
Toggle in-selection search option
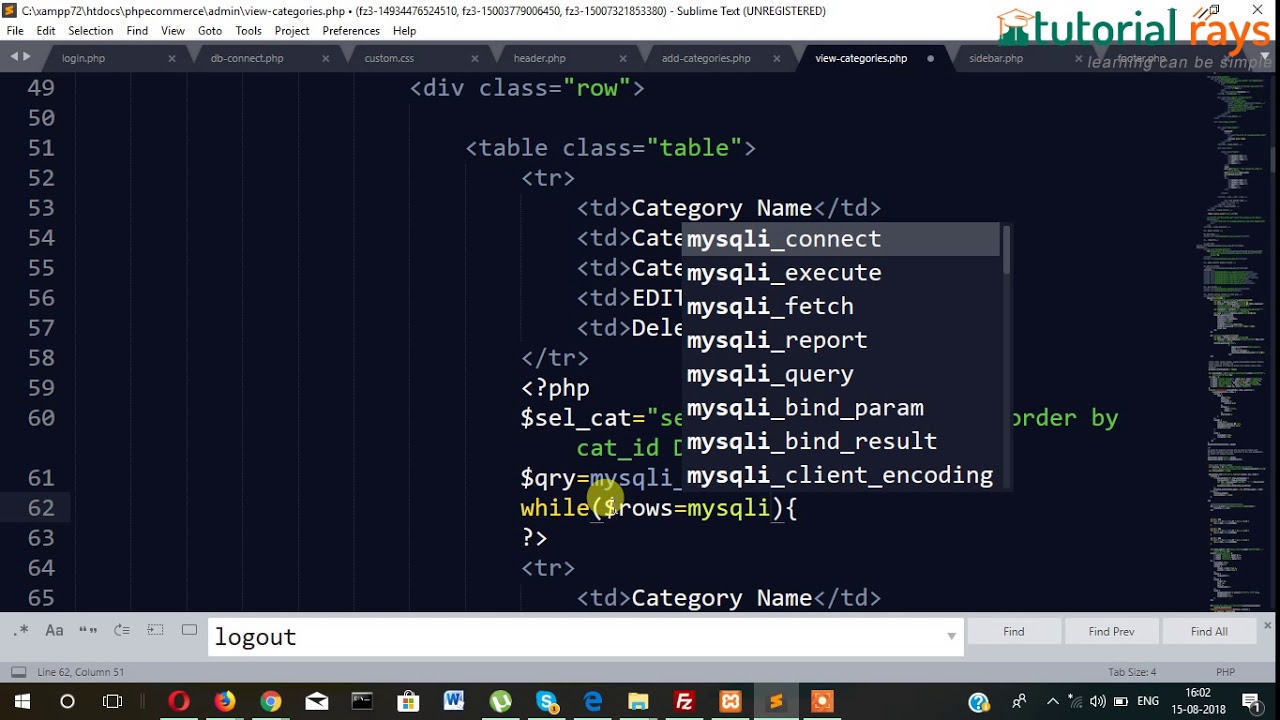click(155, 631)
